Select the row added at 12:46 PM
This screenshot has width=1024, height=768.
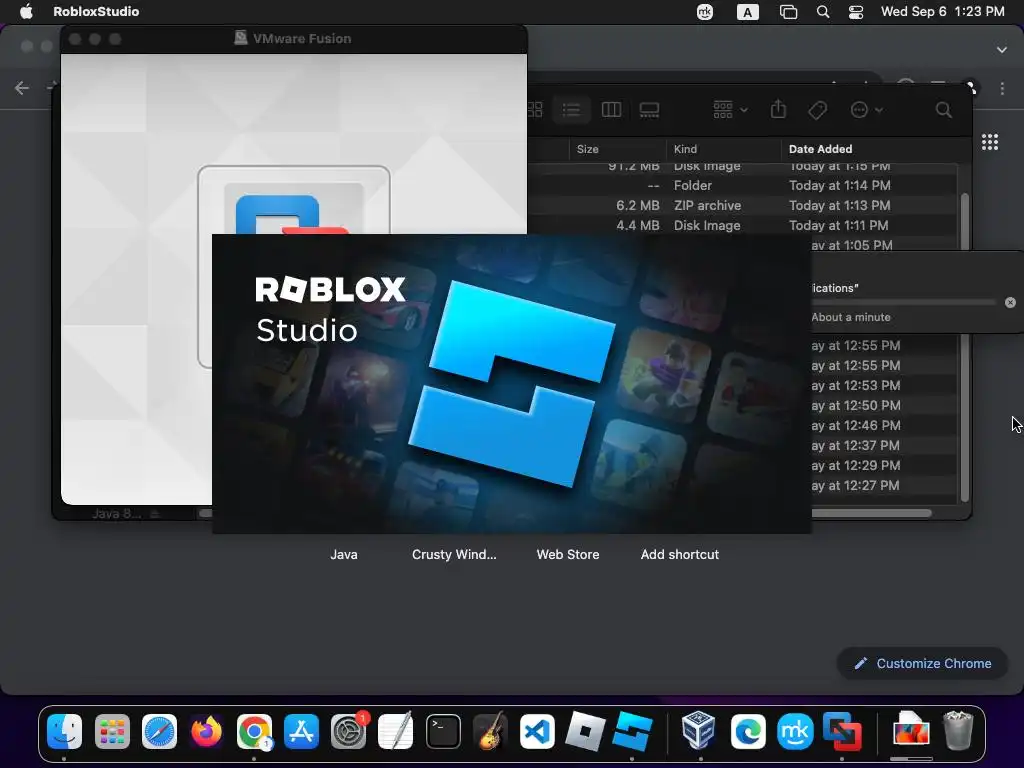(884, 426)
